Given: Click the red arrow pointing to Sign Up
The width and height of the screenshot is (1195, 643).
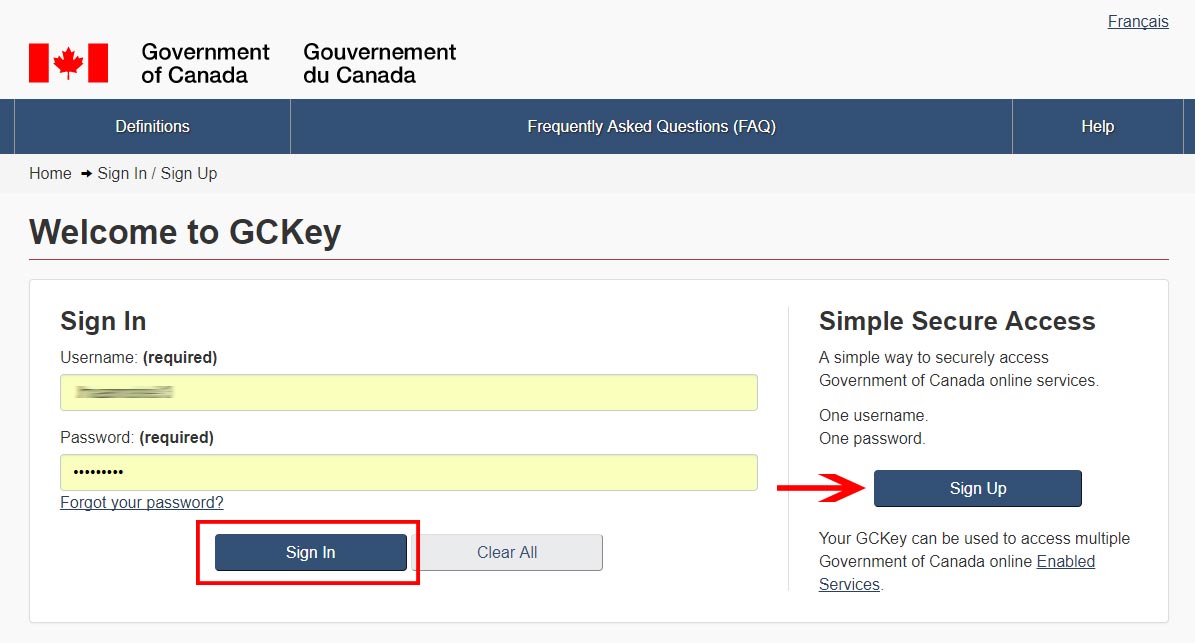Looking at the screenshot, I should [820, 488].
